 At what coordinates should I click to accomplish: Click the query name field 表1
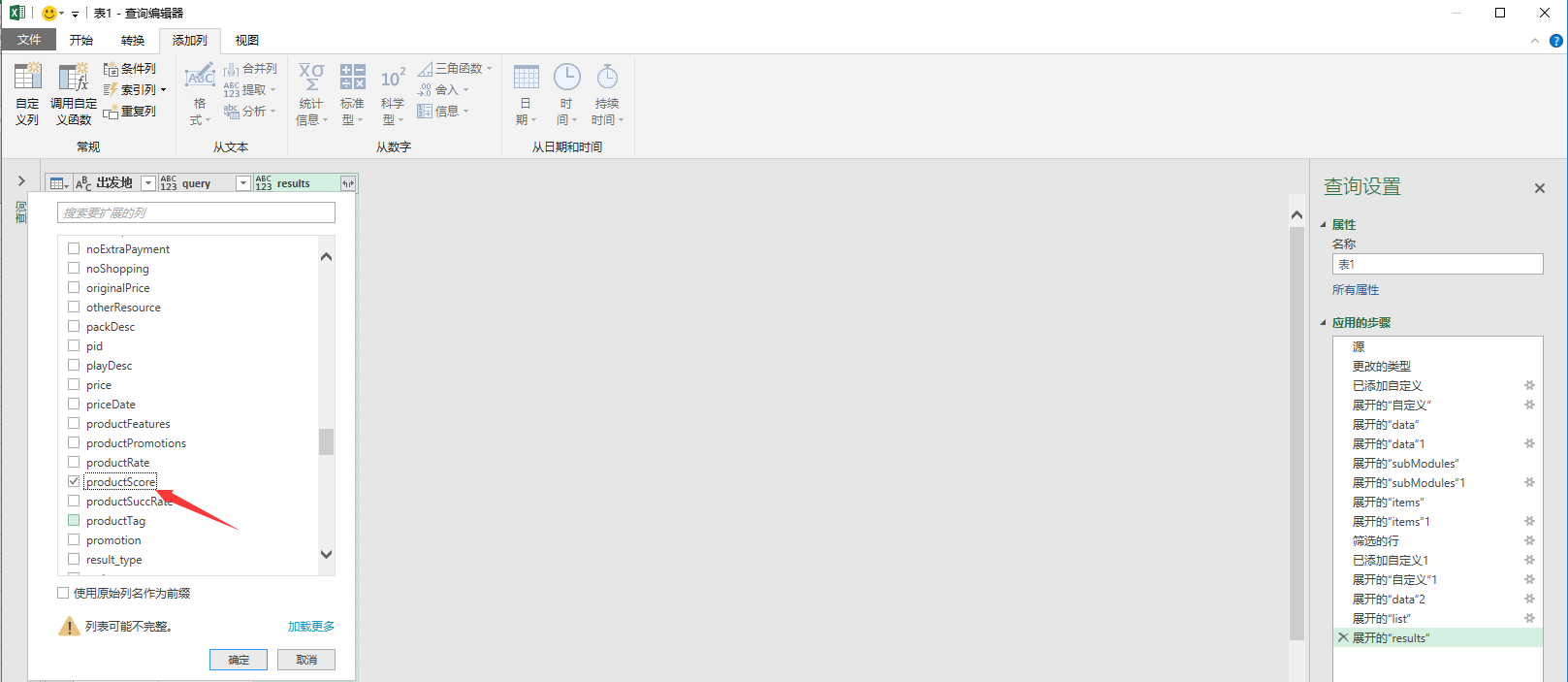point(1437,264)
